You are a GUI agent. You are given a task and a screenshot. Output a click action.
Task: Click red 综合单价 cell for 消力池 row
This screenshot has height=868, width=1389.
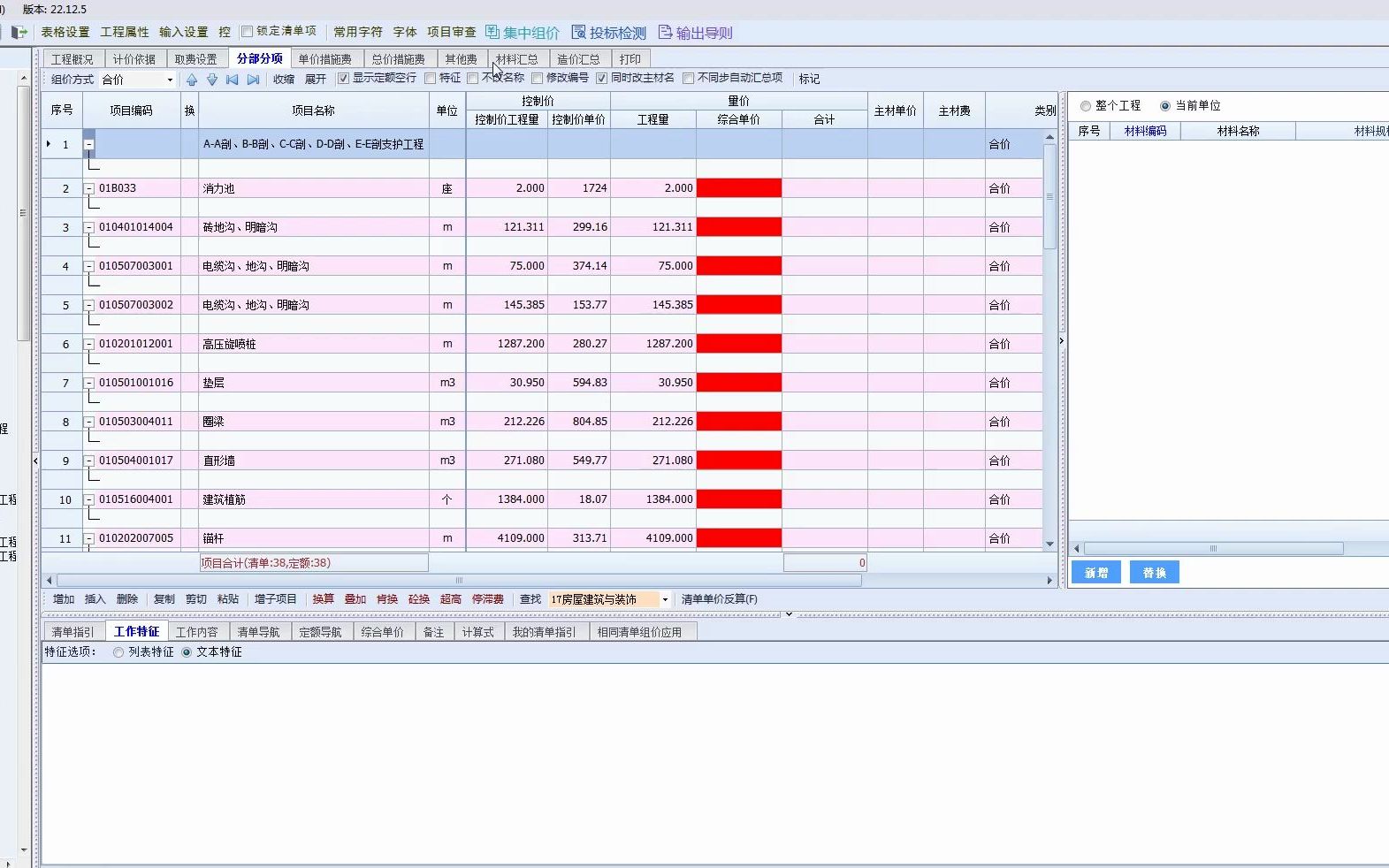pos(739,188)
